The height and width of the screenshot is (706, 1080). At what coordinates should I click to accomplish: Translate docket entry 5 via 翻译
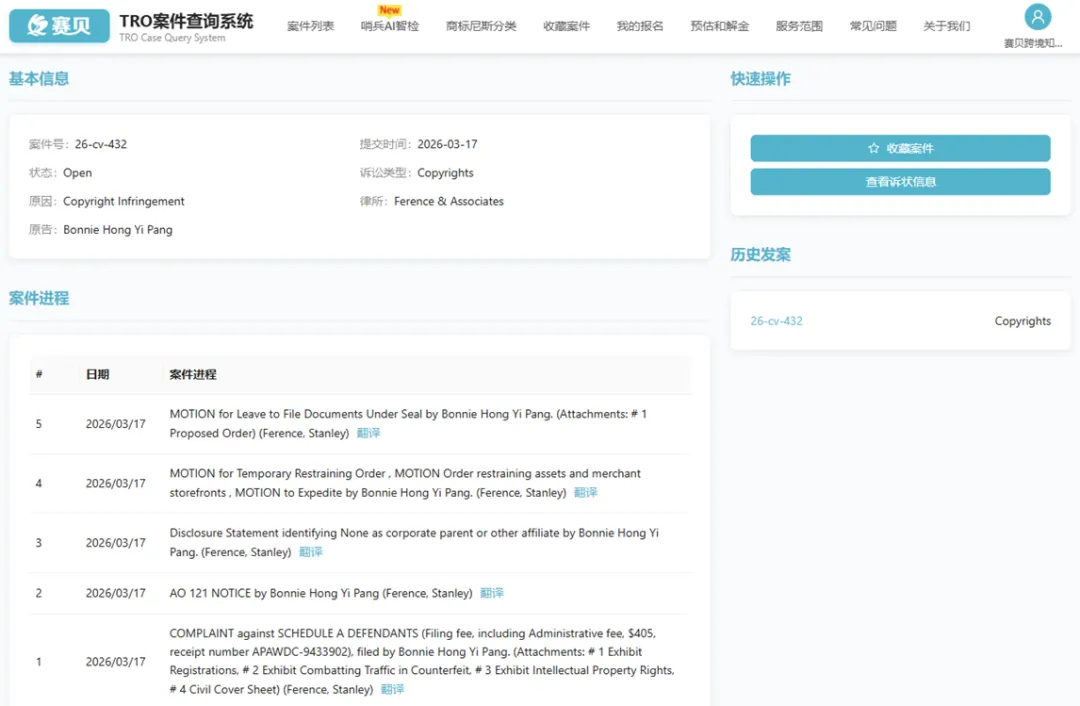(368, 433)
